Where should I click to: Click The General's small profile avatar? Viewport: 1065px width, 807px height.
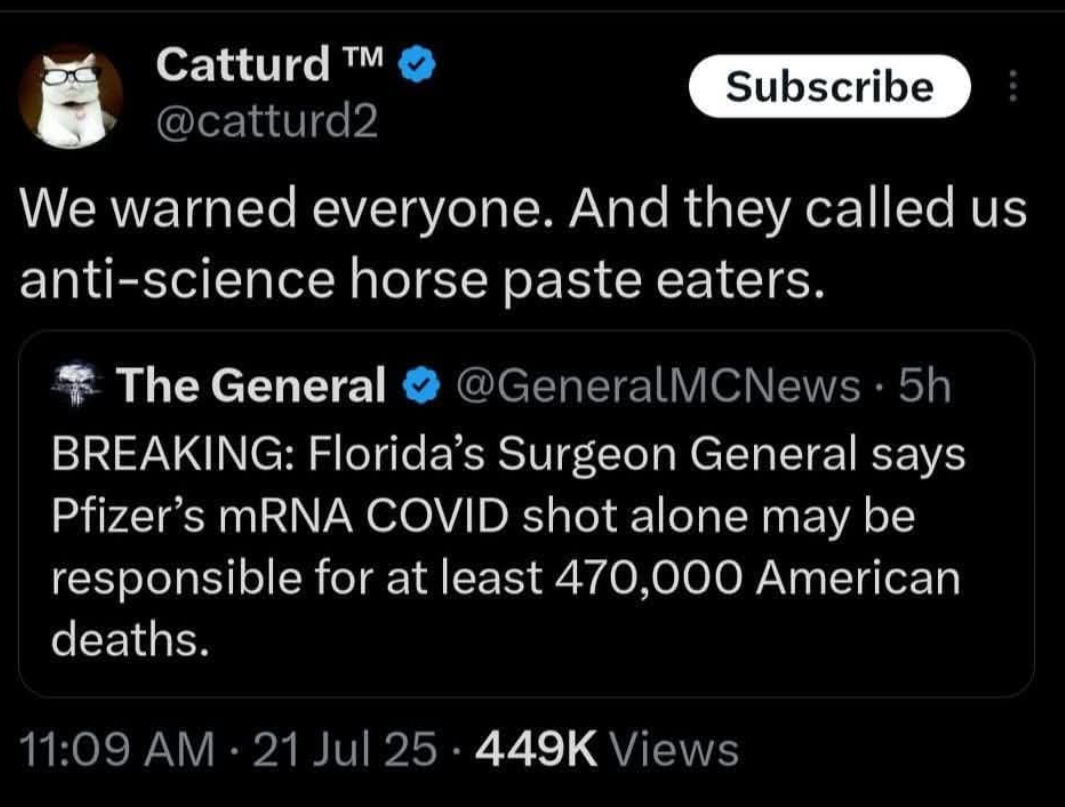click(x=78, y=384)
